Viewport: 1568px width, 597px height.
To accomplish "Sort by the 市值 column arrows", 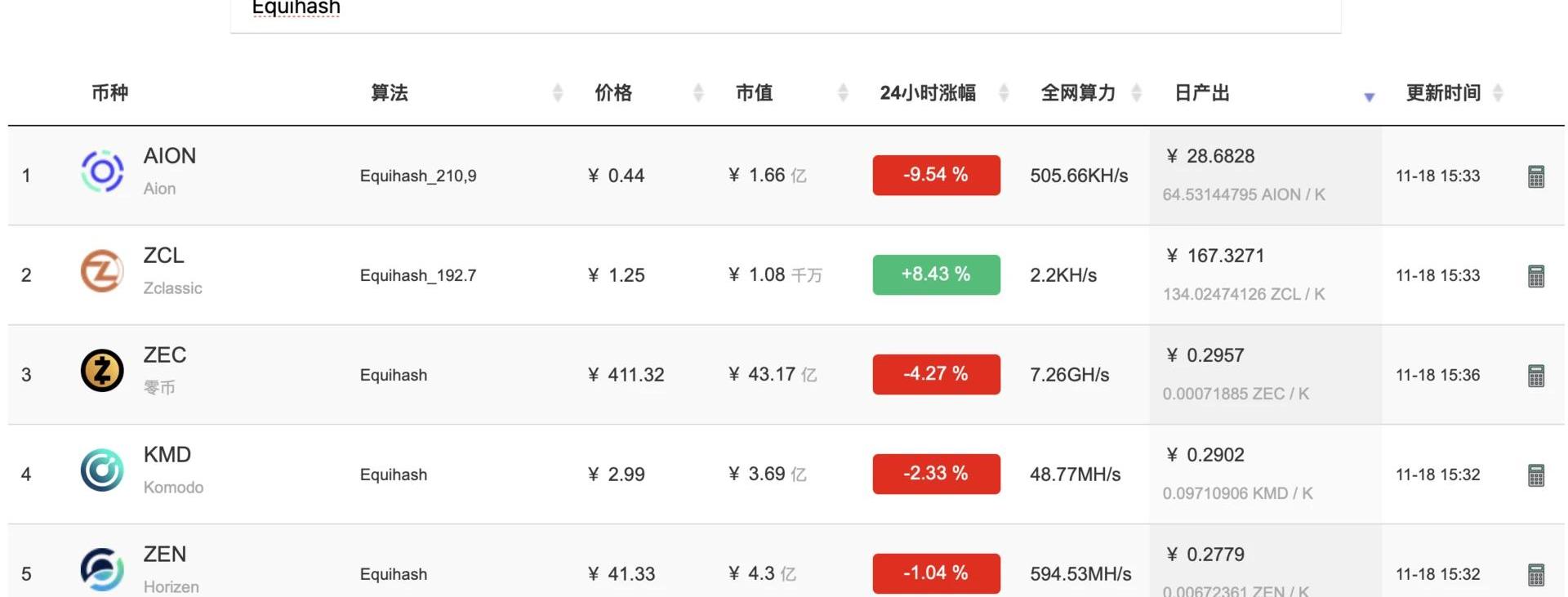I will pyautogui.click(x=843, y=93).
